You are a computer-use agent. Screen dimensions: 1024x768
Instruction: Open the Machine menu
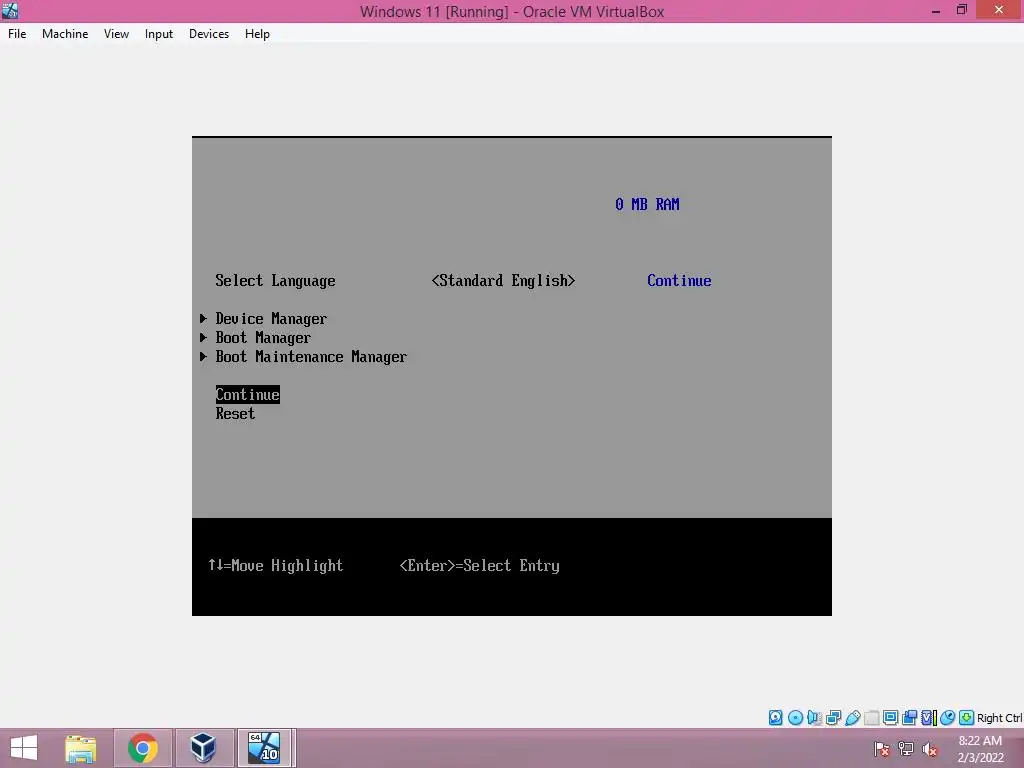tap(65, 34)
